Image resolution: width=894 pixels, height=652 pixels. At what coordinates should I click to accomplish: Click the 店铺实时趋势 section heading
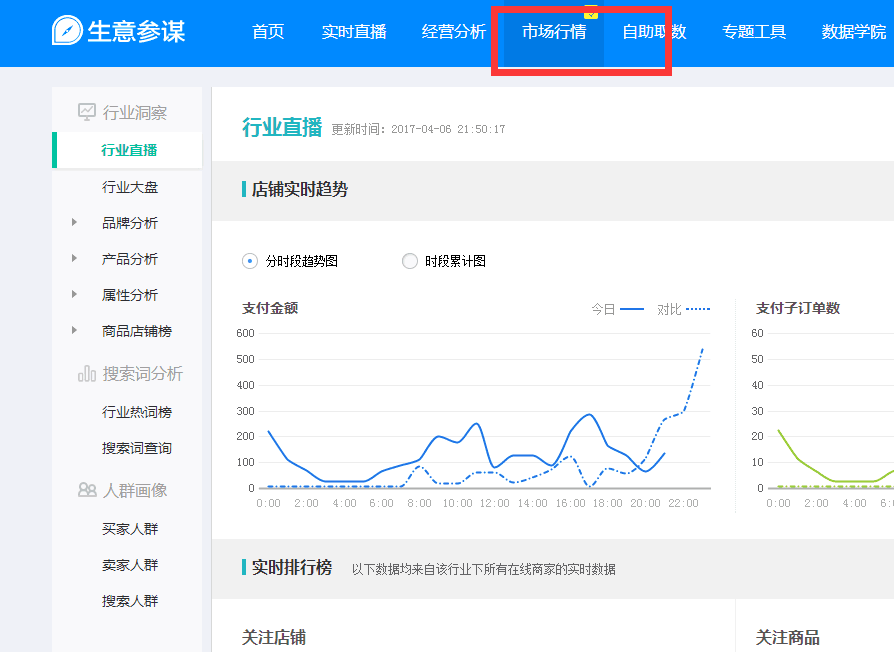click(x=300, y=189)
